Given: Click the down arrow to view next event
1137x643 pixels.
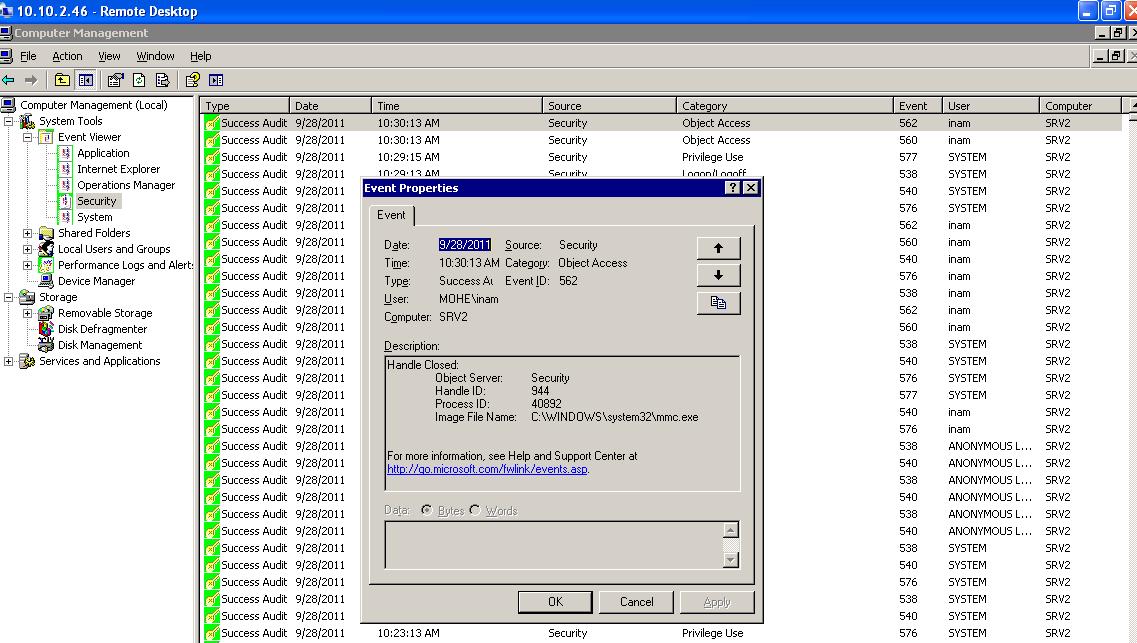Looking at the screenshot, I should (x=717, y=275).
